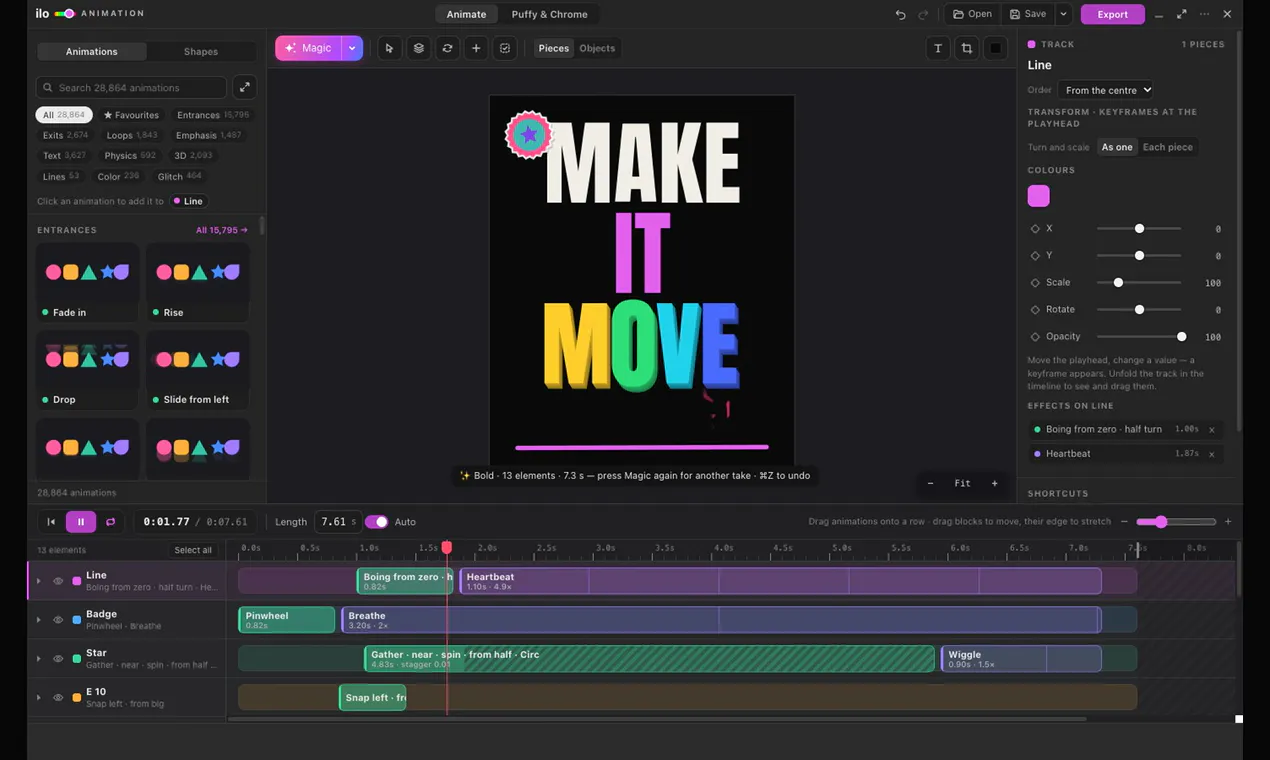The height and width of the screenshot is (760, 1270).
Task: Open the Animations panel tab
Action: tap(91, 51)
